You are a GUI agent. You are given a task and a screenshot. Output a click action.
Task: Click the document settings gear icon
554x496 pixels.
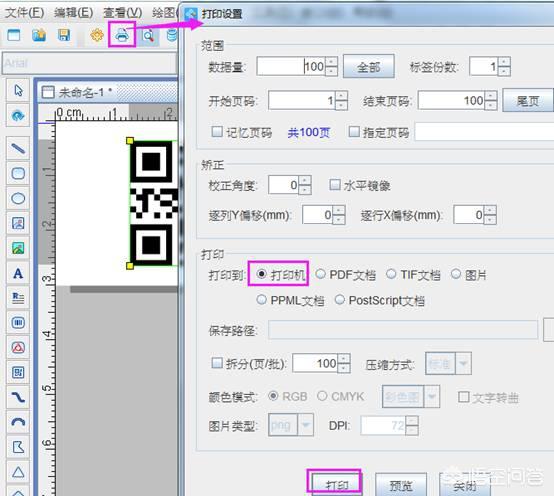pyautogui.click(x=97, y=35)
